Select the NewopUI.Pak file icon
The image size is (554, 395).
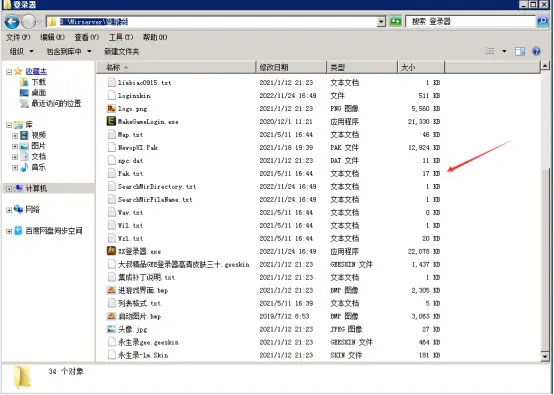click(112, 147)
